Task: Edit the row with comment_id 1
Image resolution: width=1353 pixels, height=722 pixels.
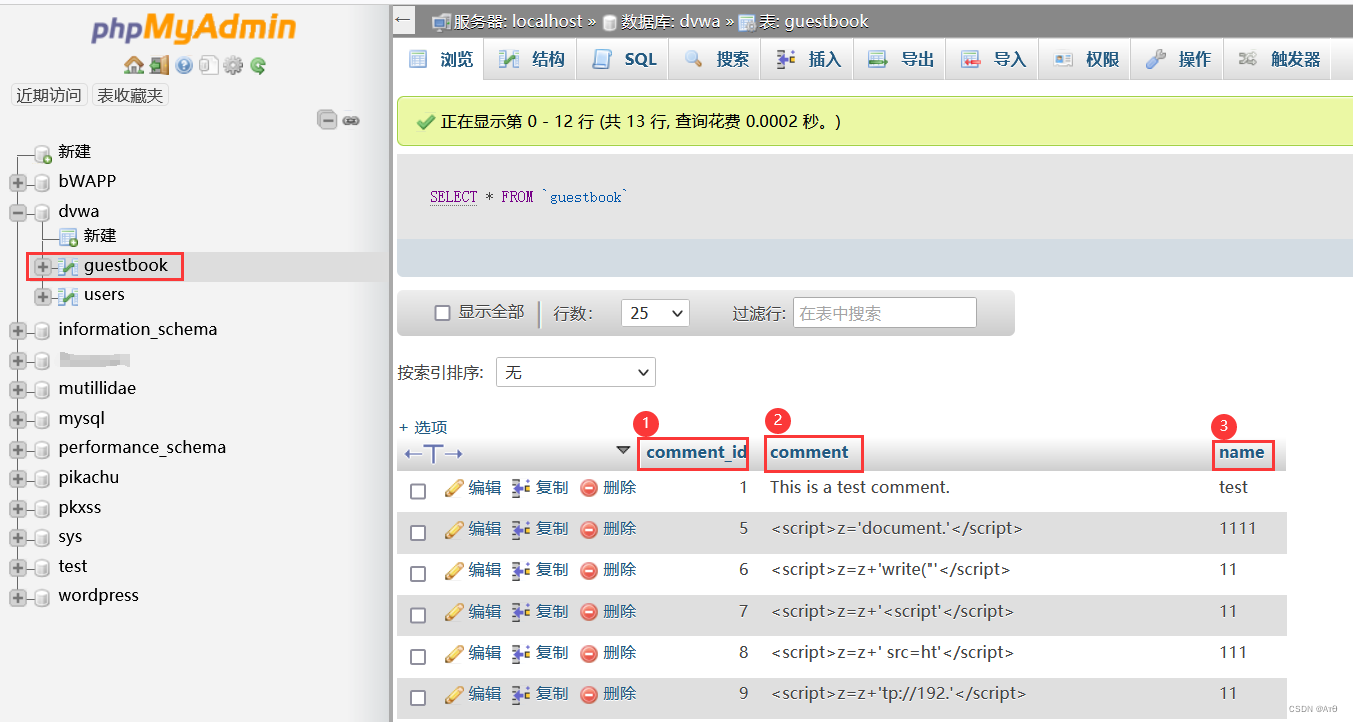Action: (x=473, y=488)
